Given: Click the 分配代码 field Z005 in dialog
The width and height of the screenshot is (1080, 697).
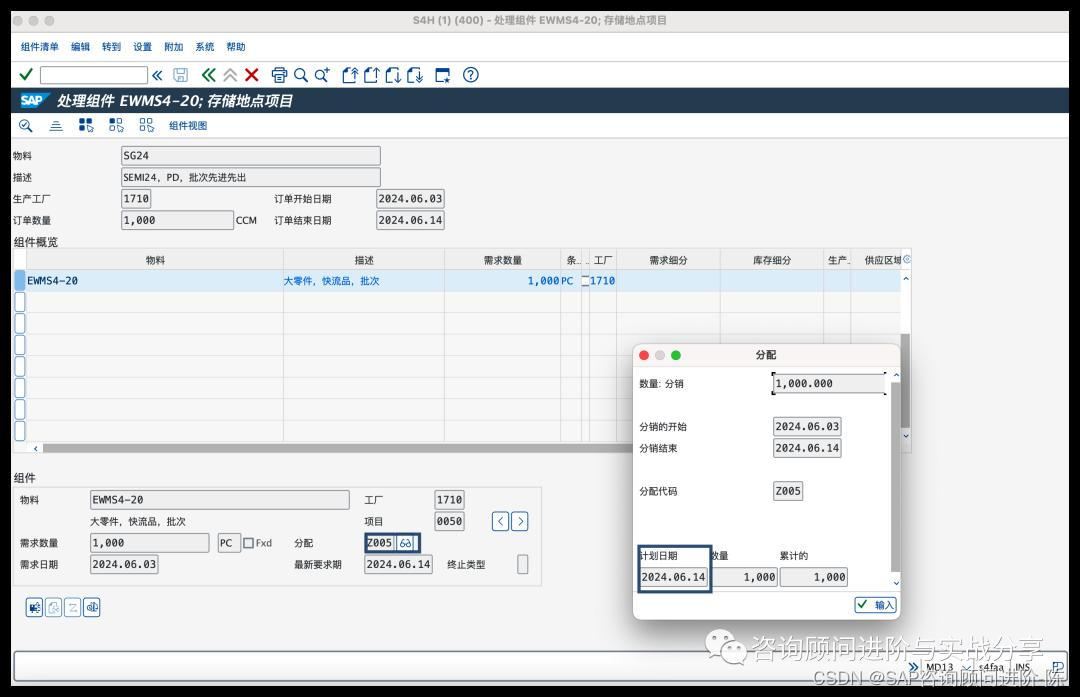Looking at the screenshot, I should click(788, 491).
